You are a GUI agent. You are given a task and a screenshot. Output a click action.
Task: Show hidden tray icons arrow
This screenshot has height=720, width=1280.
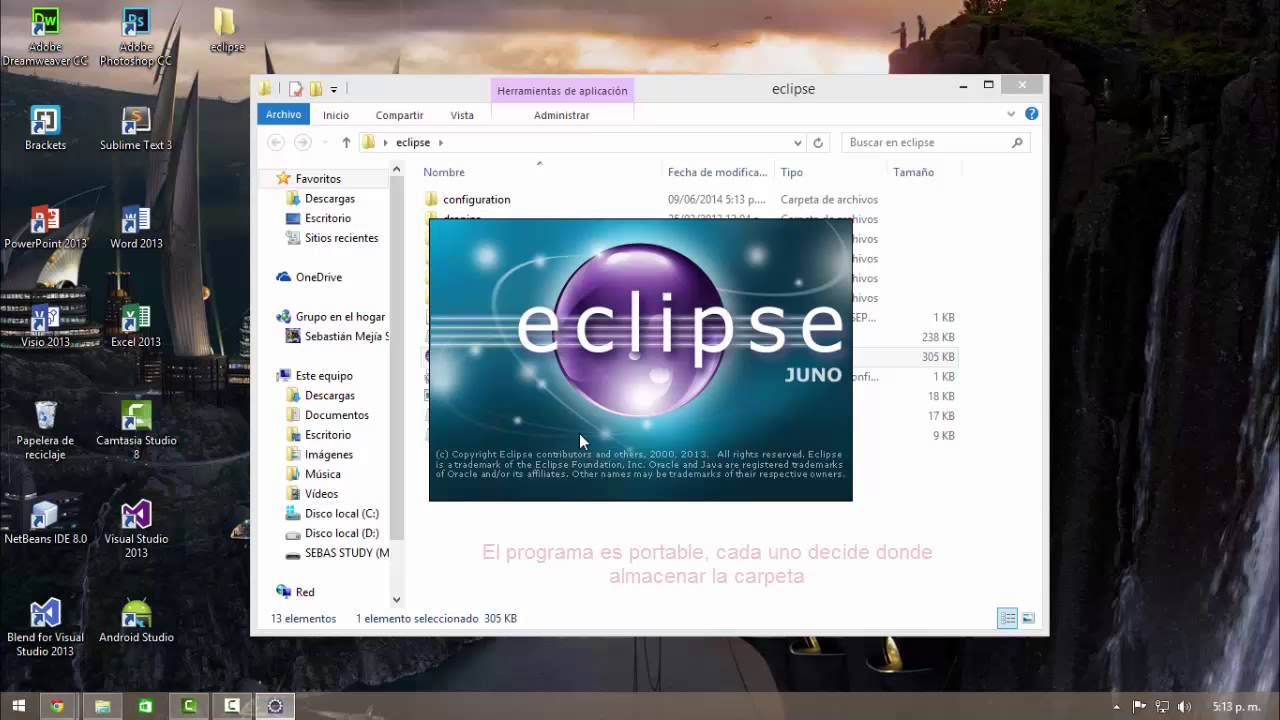[1119, 707]
